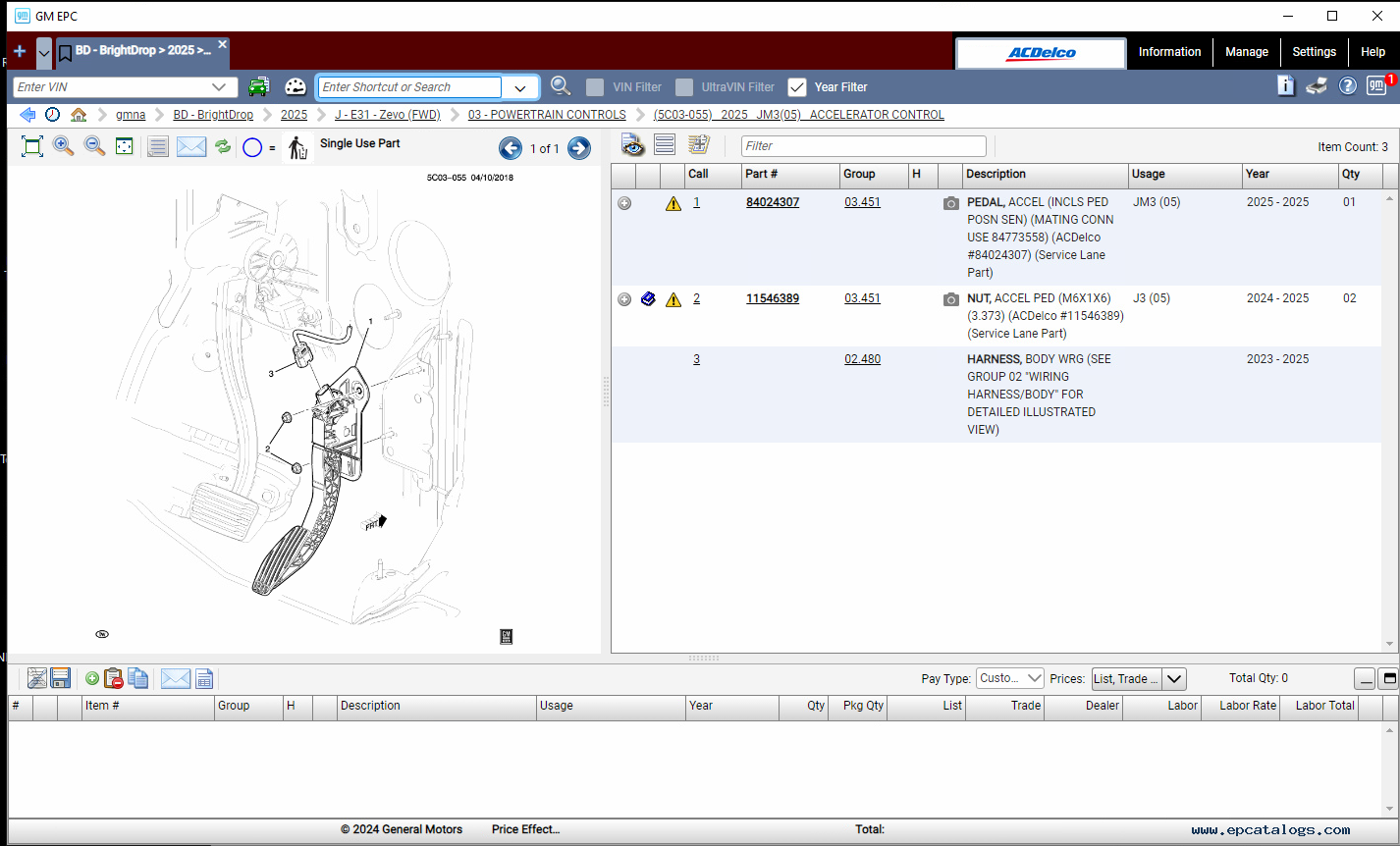This screenshot has width=1400, height=846.
Task: Open the Settings menu
Action: coord(1314,52)
